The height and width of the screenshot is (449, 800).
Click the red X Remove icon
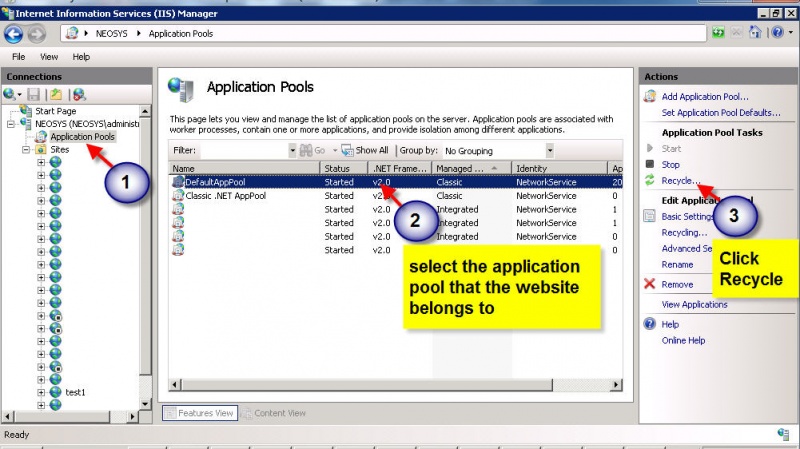649,284
